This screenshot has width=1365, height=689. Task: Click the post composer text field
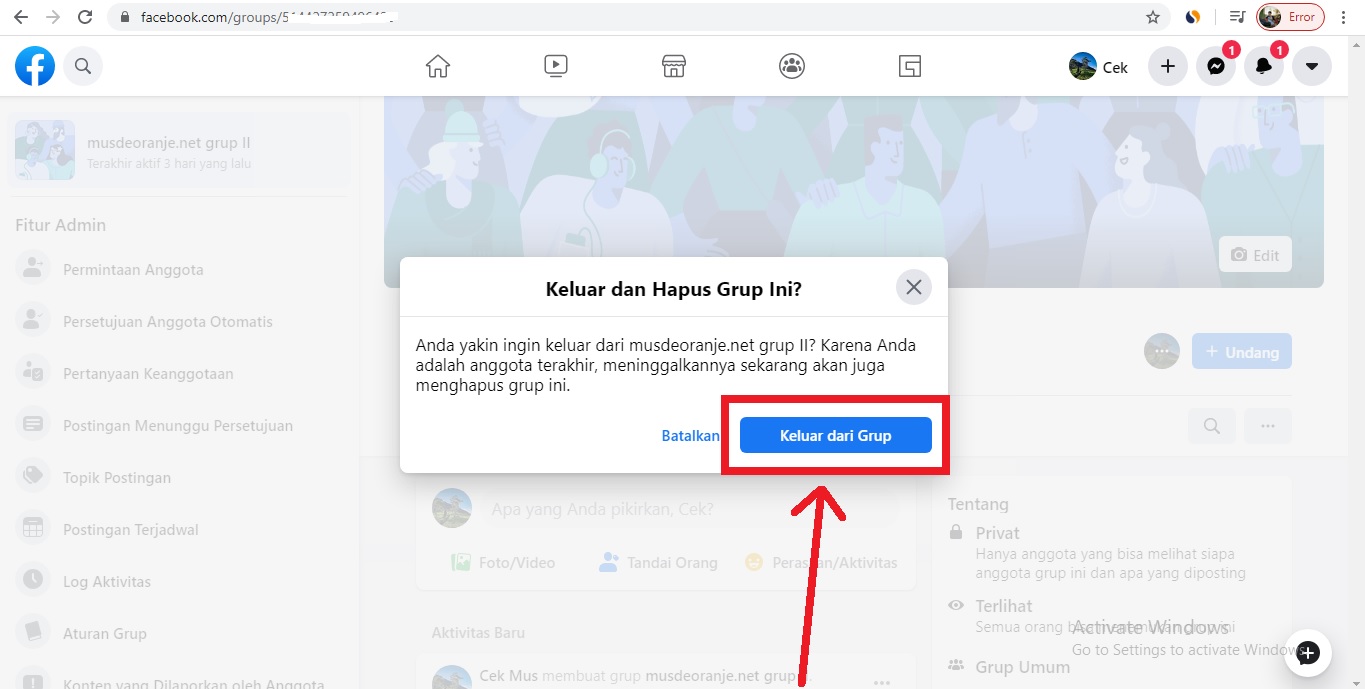[x=690, y=509]
